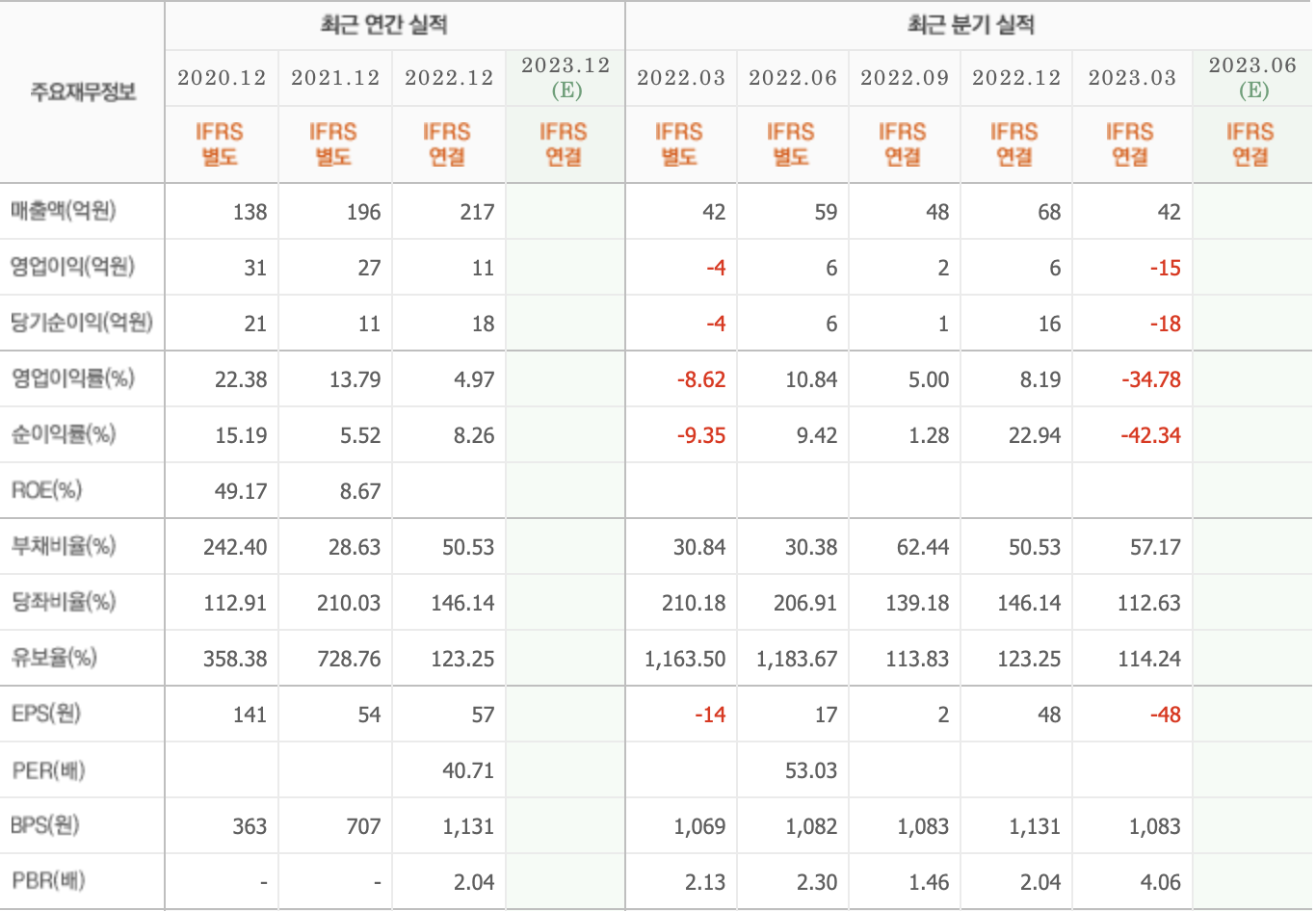This screenshot has height=911, width=1316.
Task: Click the 매출액 value 138 for 2020.12
Action: [x=250, y=212]
